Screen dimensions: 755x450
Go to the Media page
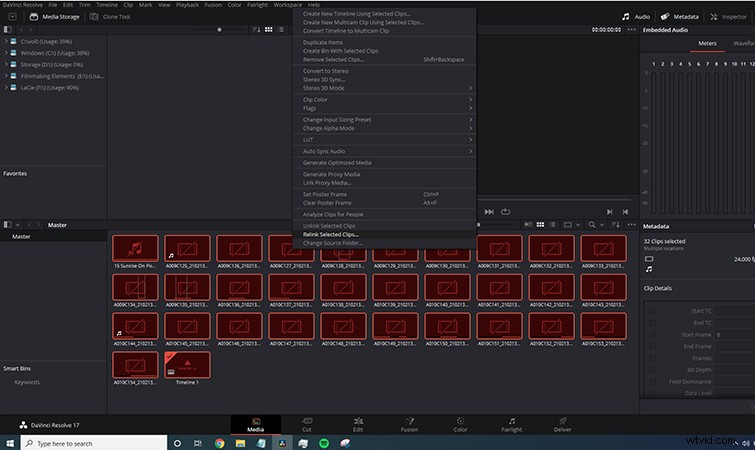[x=256, y=425]
